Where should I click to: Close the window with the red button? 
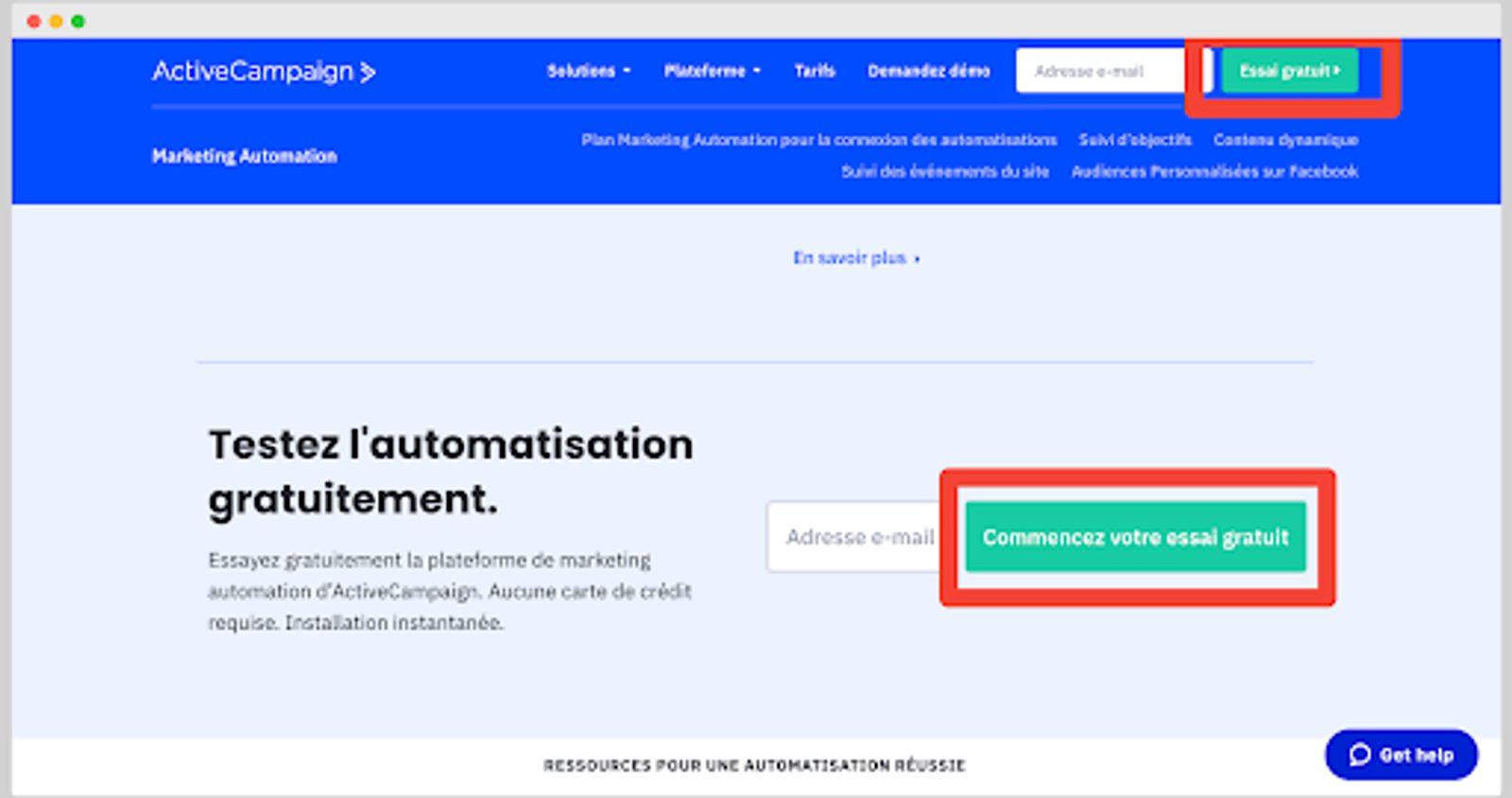pos(34,21)
